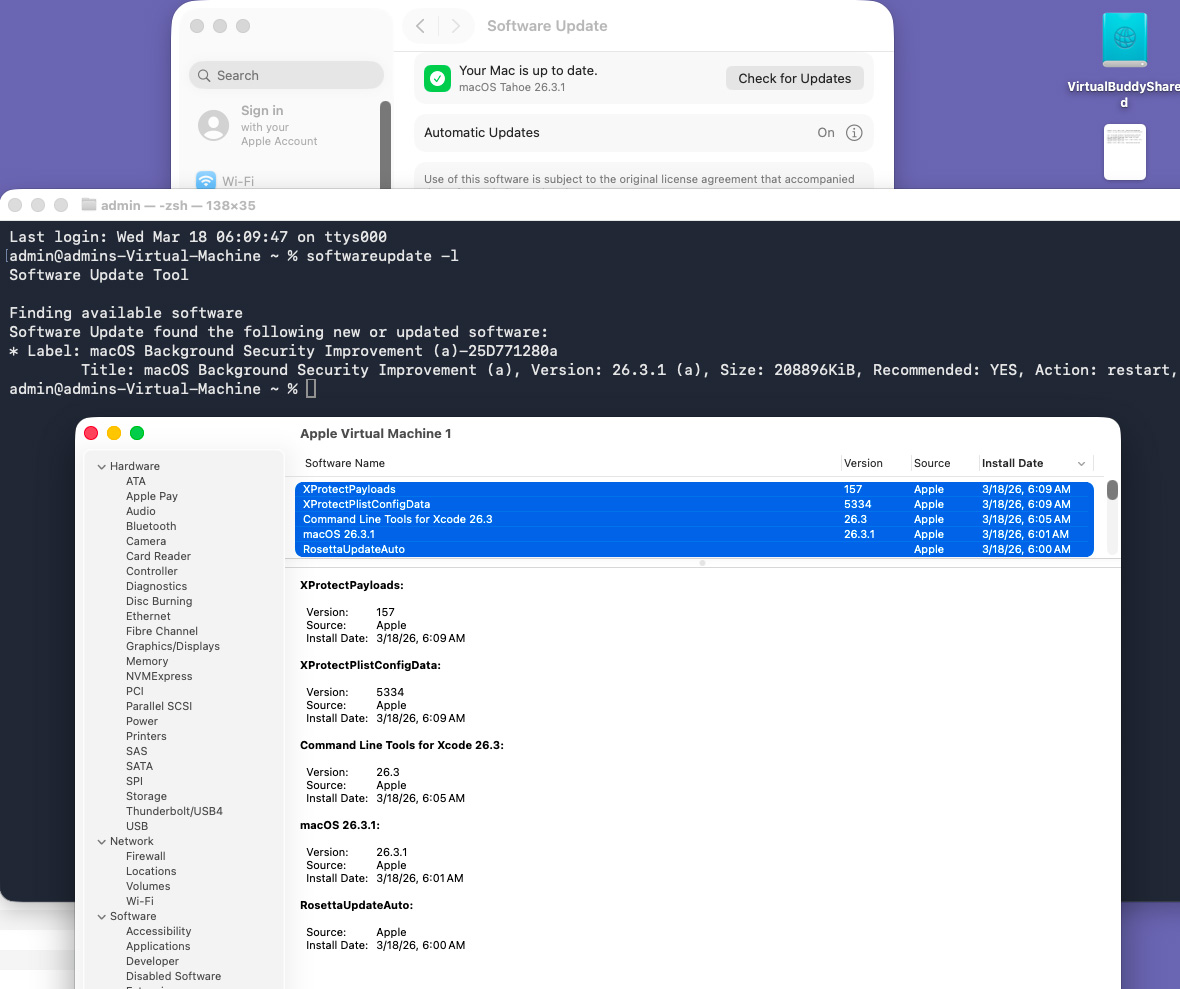
Task: Select Firewall under Network
Action: coord(145,857)
